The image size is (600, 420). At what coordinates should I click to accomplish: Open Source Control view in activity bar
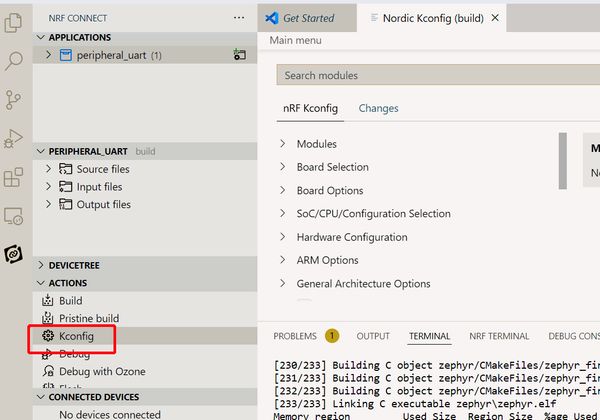pyautogui.click(x=13, y=100)
